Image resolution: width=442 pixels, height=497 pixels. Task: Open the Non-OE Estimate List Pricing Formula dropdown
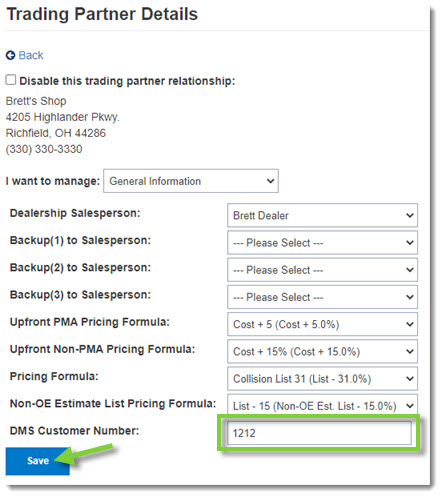322,405
